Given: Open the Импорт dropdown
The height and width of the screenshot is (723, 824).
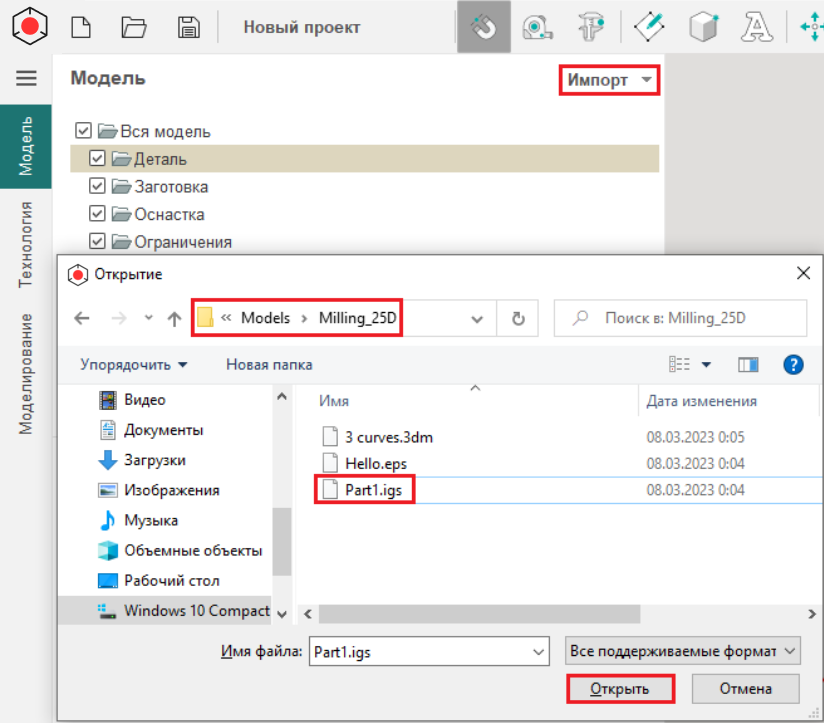Looking at the screenshot, I should pyautogui.click(x=609, y=80).
